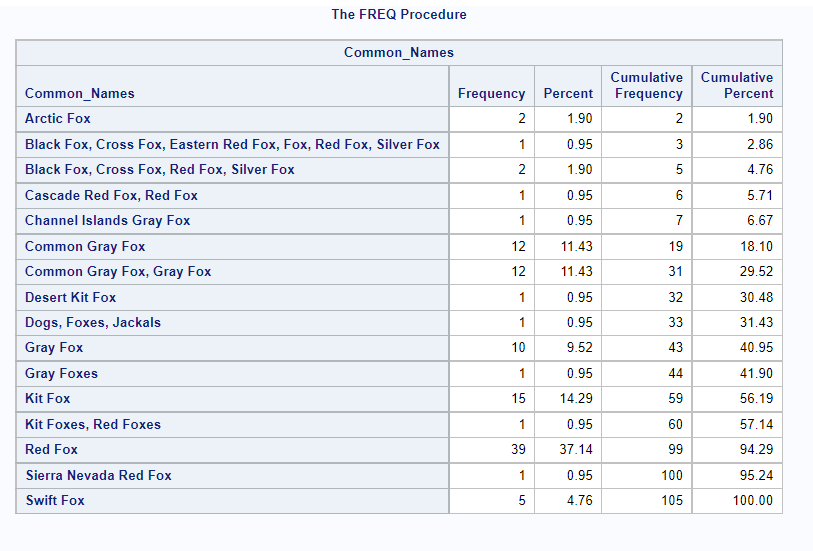The image size is (813, 551).
Task: Click the Frequency column header
Action: coord(491,94)
